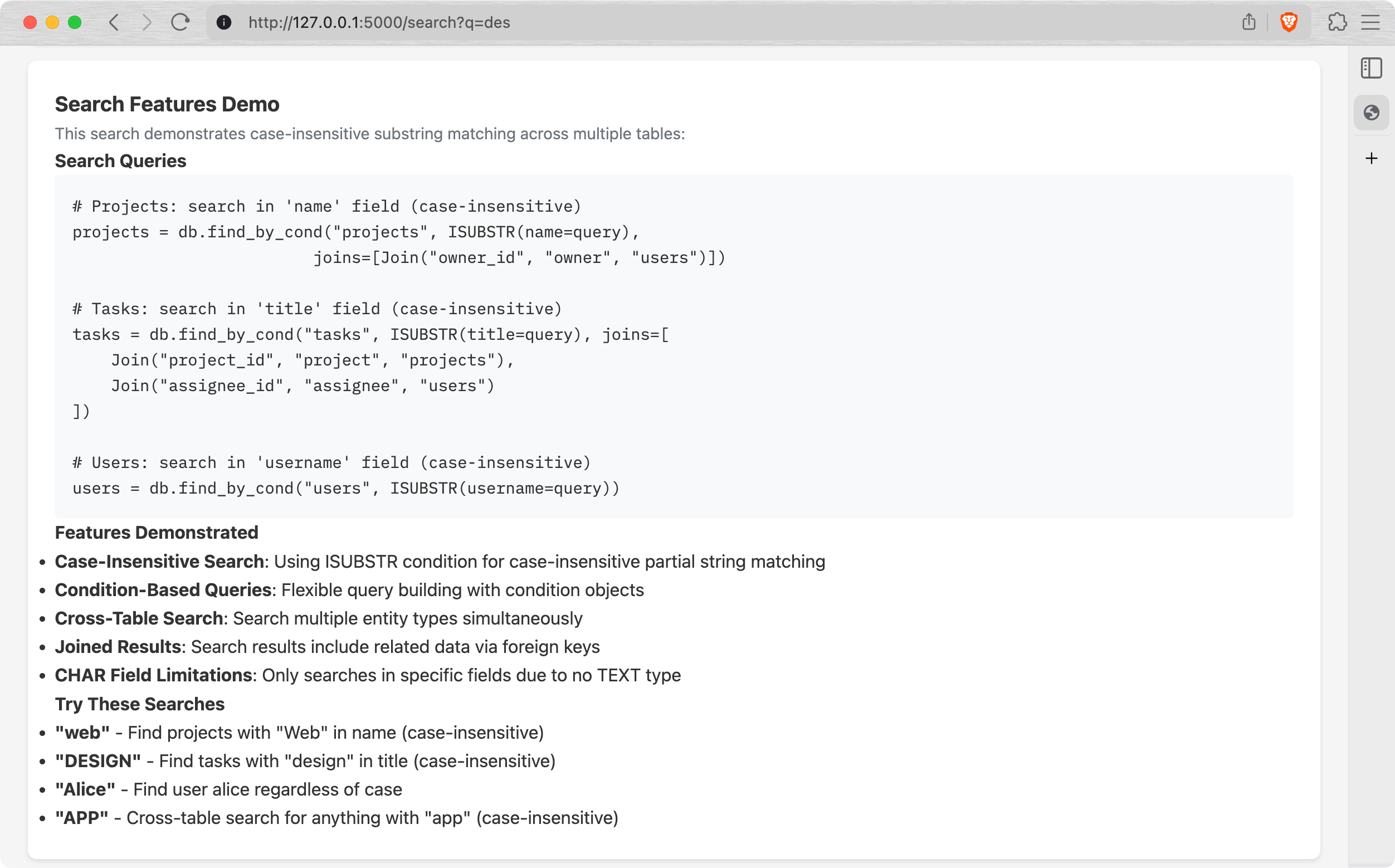
Task: Click the "APP" search suggestion text
Action: tap(81, 817)
